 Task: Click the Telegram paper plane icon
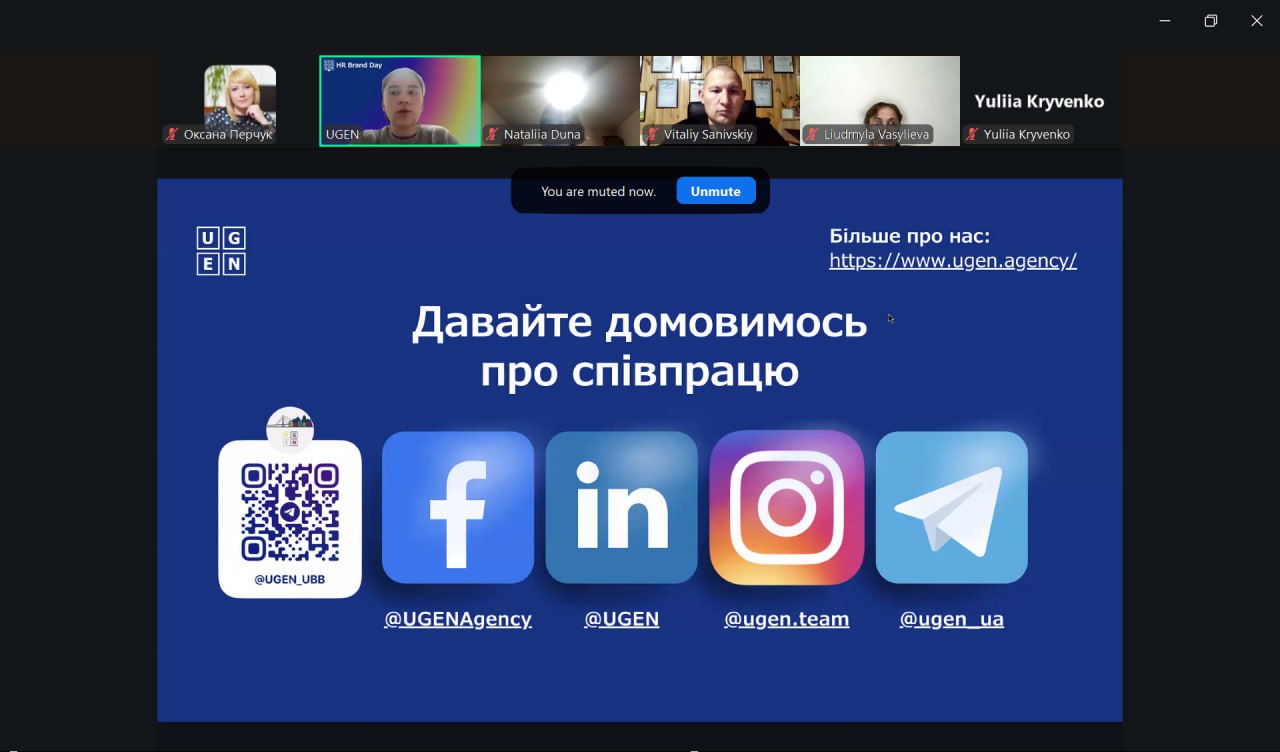(951, 507)
